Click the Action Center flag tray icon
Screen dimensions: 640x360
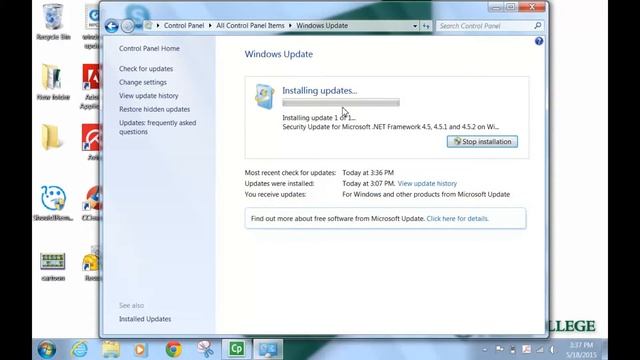[x=500, y=349]
